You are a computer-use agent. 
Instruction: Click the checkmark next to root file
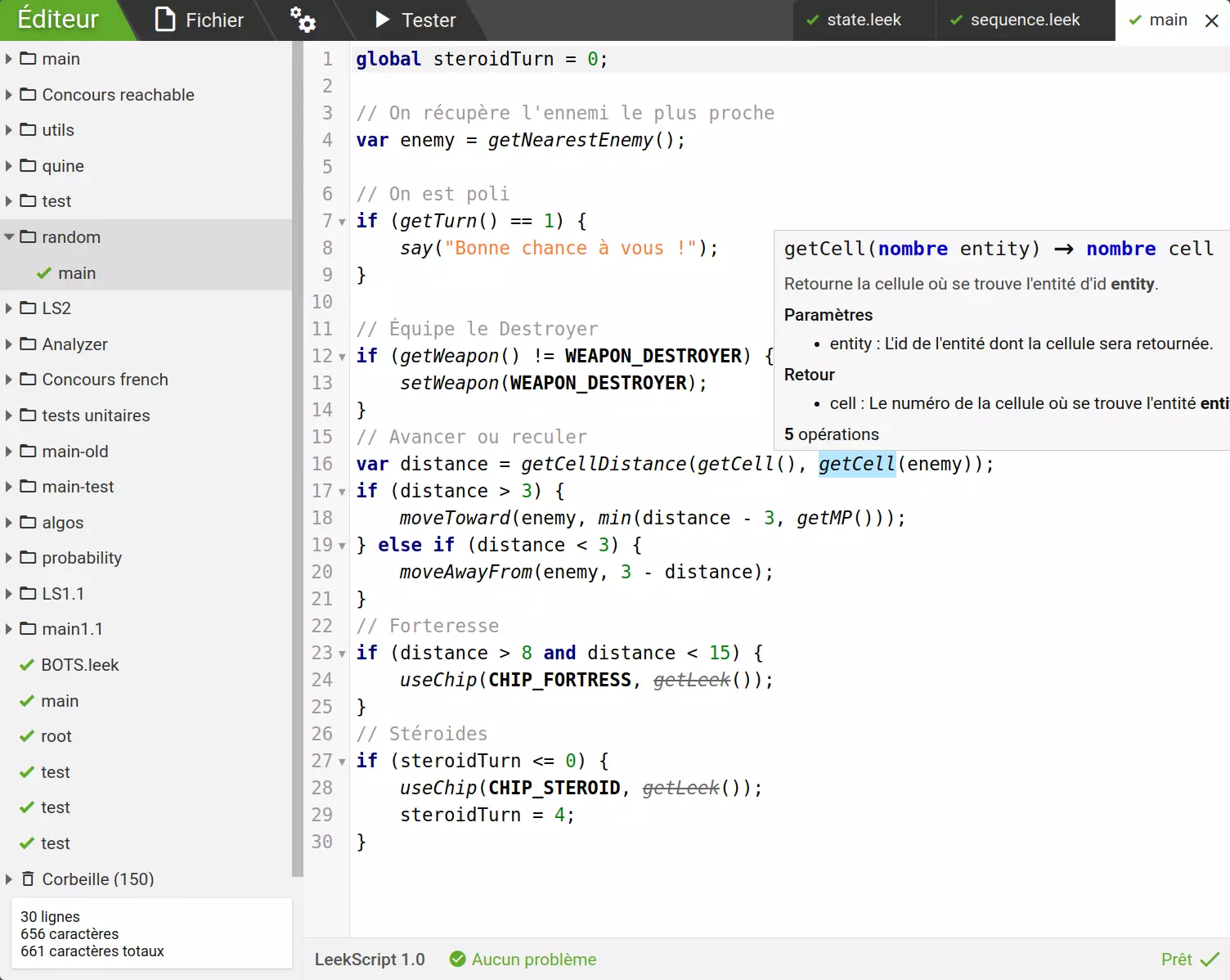click(x=27, y=736)
